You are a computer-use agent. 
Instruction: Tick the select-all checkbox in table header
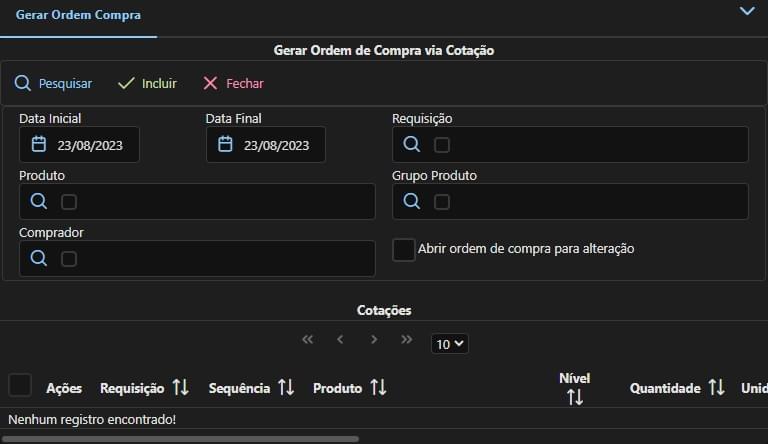tap(20, 385)
